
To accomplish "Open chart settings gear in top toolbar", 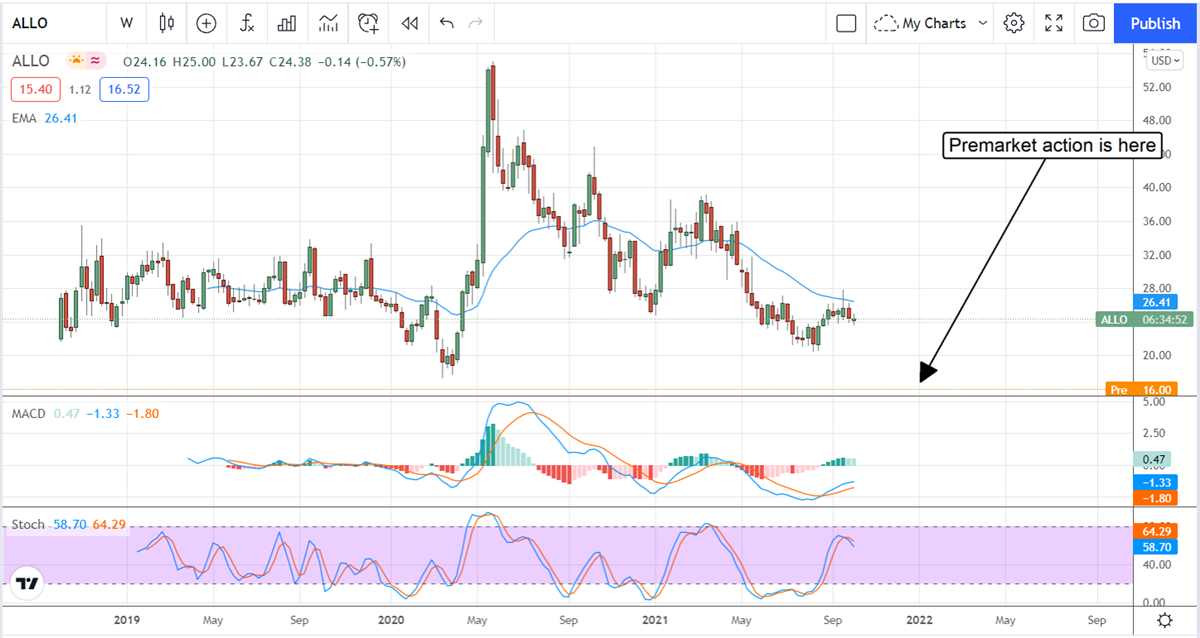I will coord(1014,22).
